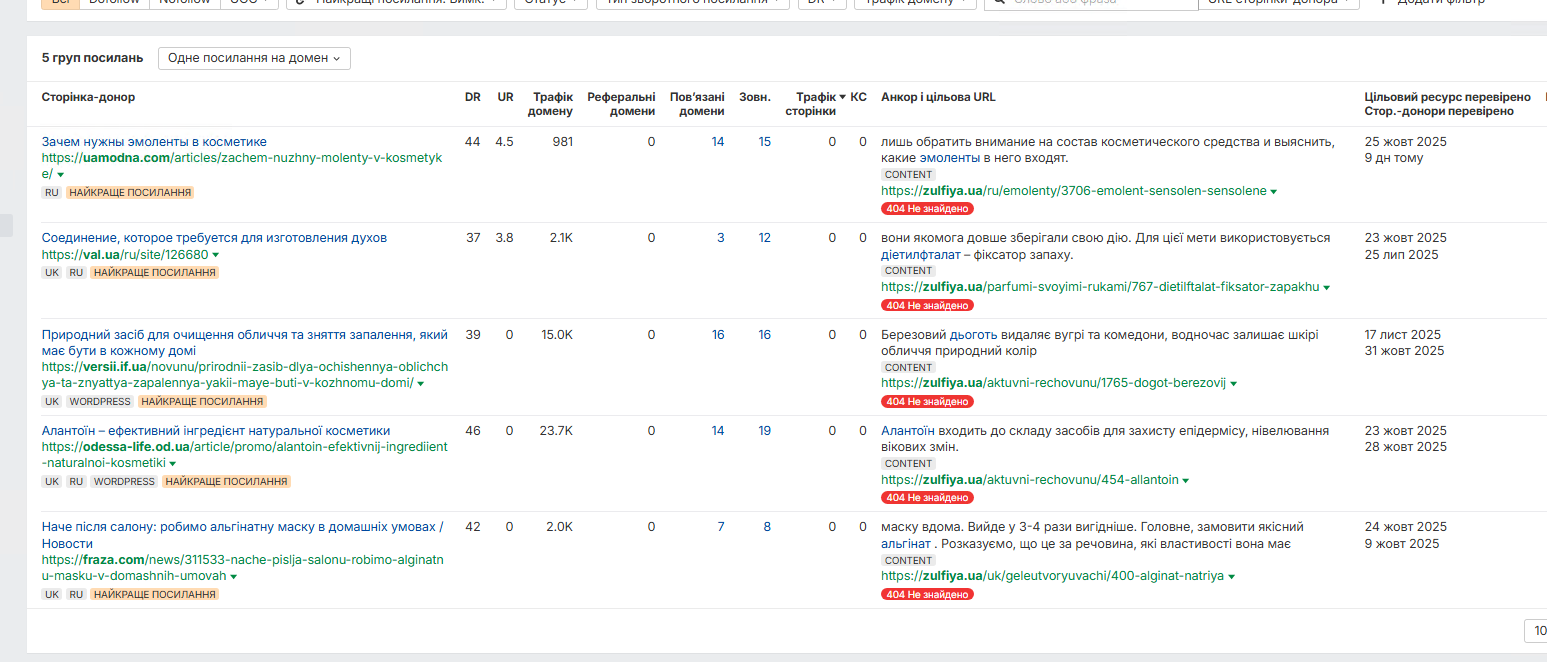Image resolution: width=1547 pixels, height=662 pixels.
Task: Click '5 груп посилань' heading
Action: tap(92, 58)
